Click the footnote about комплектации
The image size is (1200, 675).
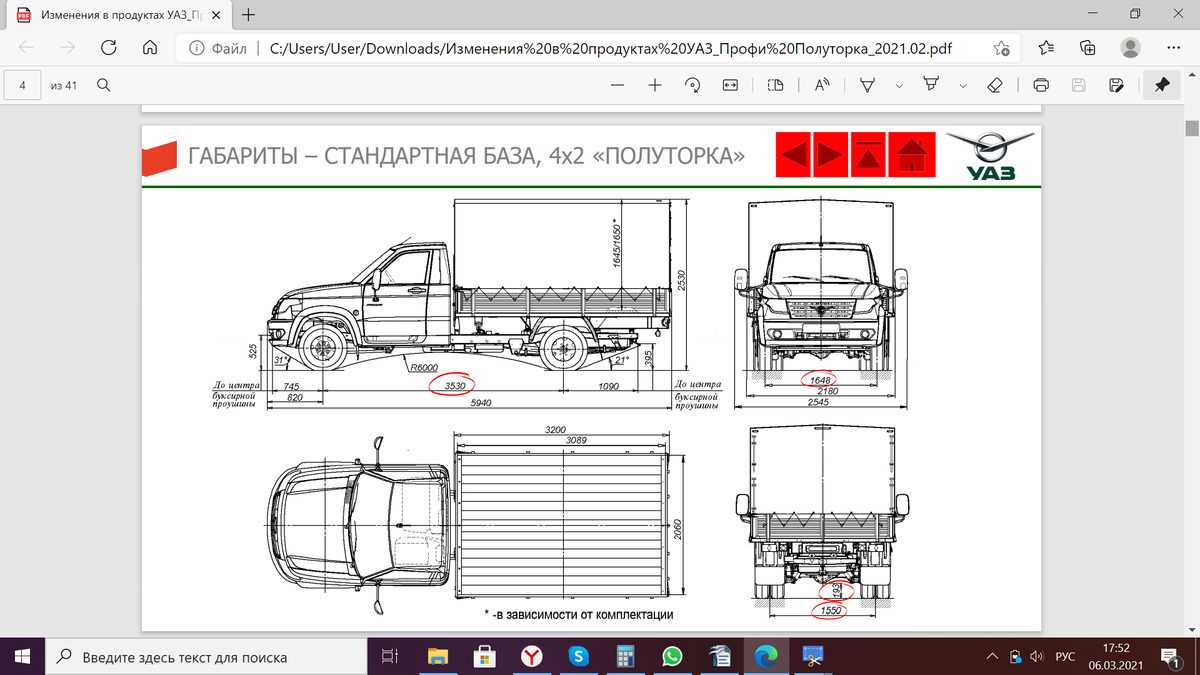(581, 615)
